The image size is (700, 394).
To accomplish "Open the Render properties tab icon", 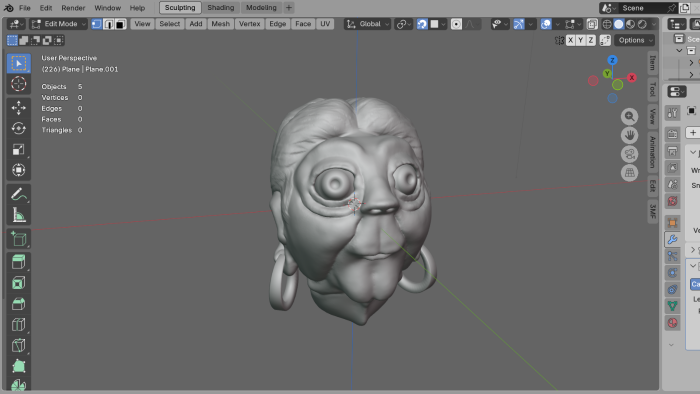I will [x=672, y=134].
